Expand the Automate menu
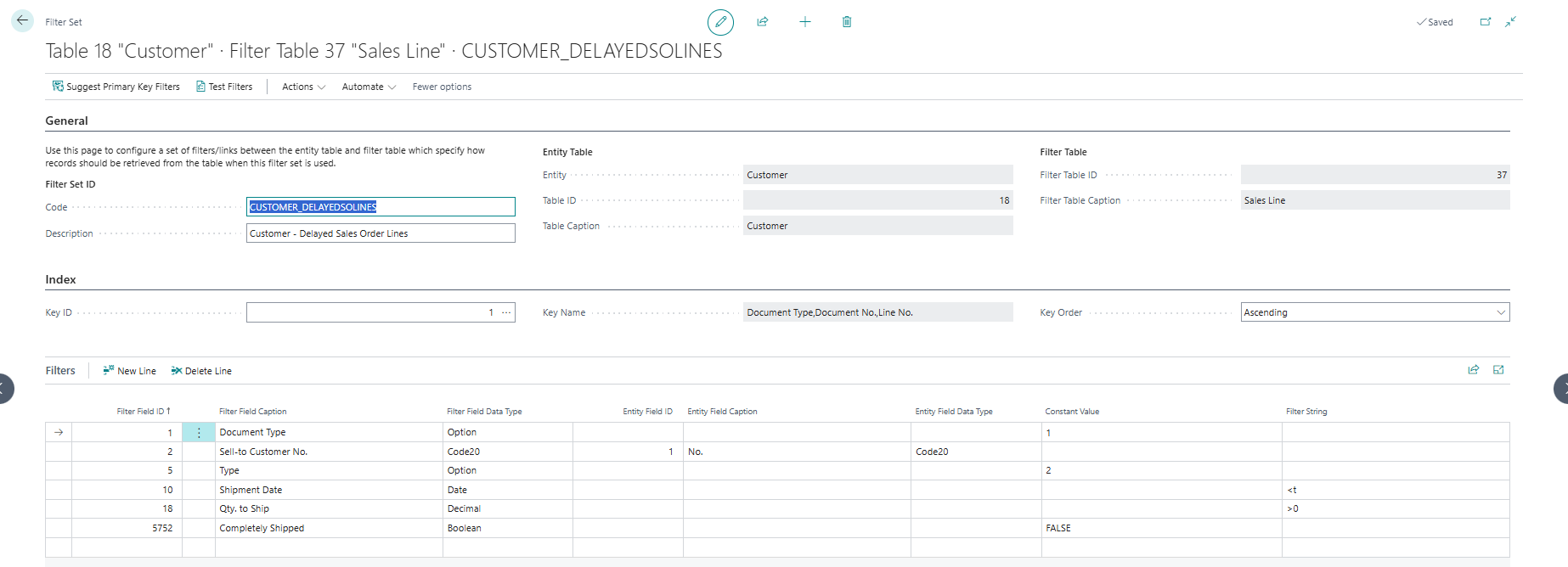 coord(369,87)
